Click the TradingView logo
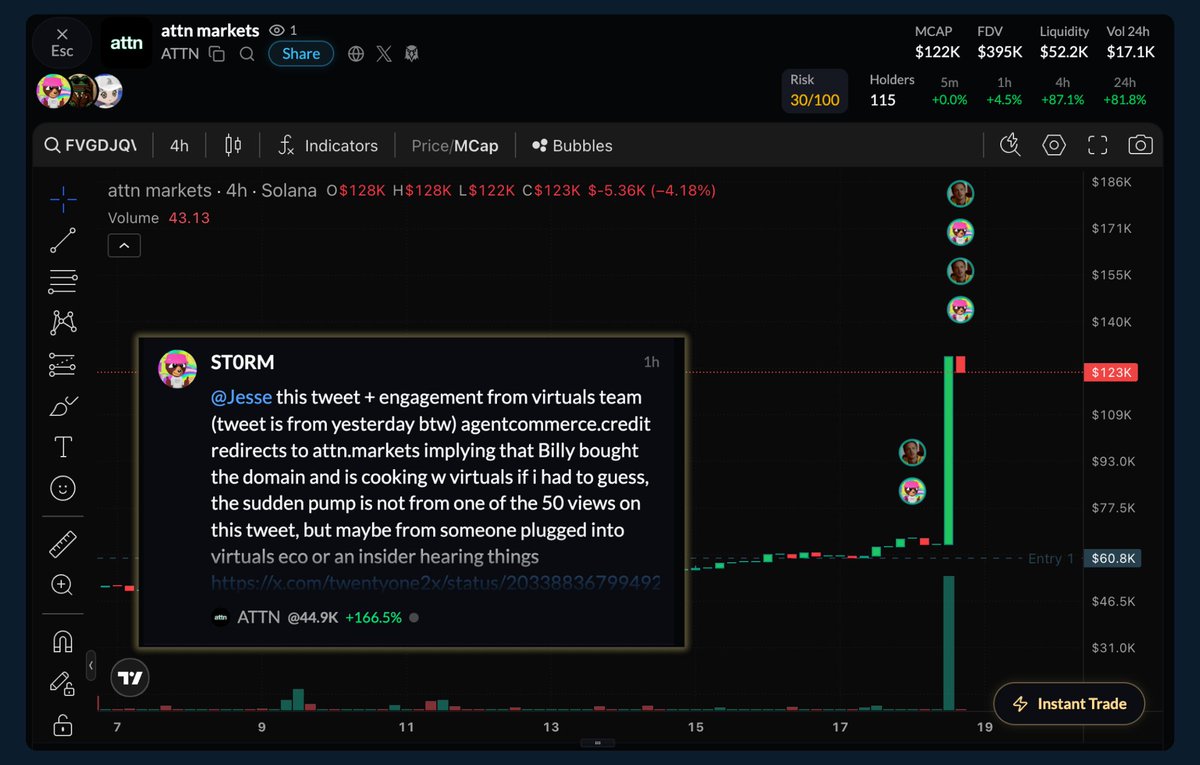The width and height of the screenshot is (1200, 765). (x=131, y=678)
